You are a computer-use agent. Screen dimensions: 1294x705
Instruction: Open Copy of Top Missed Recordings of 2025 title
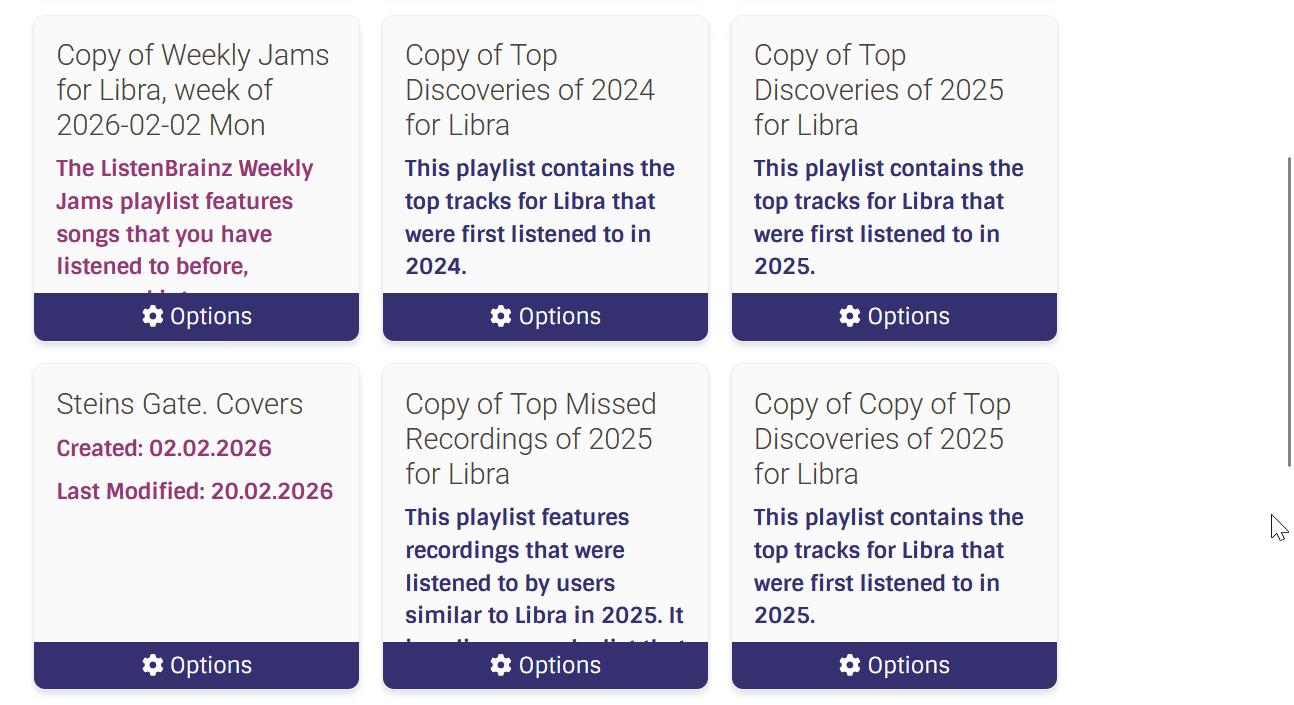530,439
